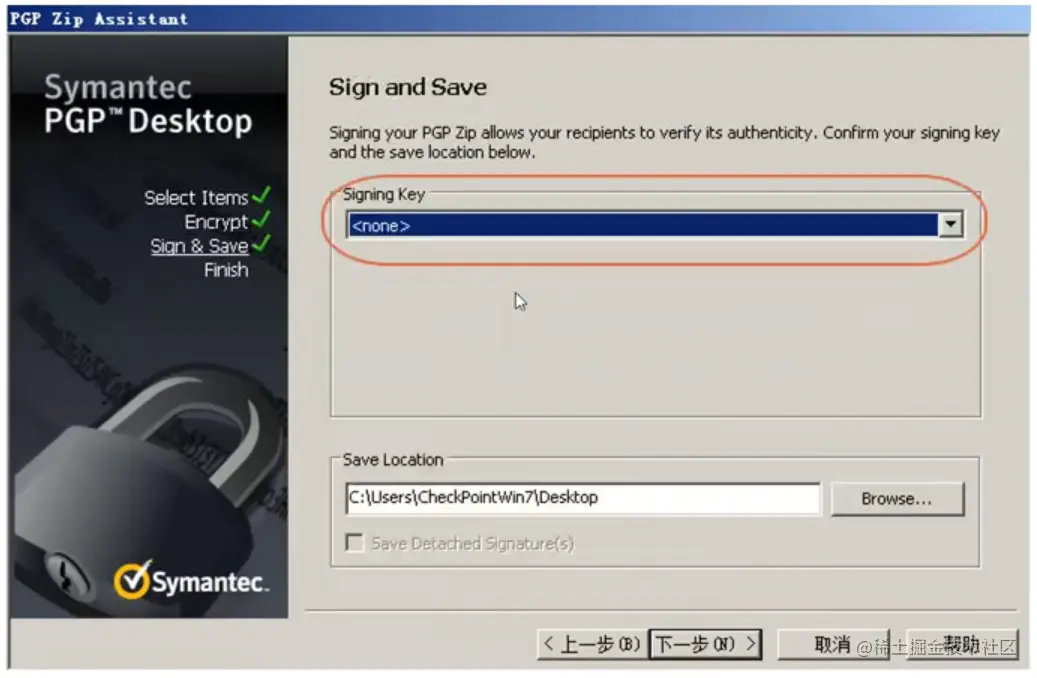This screenshot has height=678, width=1037.
Task: Go back with 上一步(B) button
Action: 593,644
